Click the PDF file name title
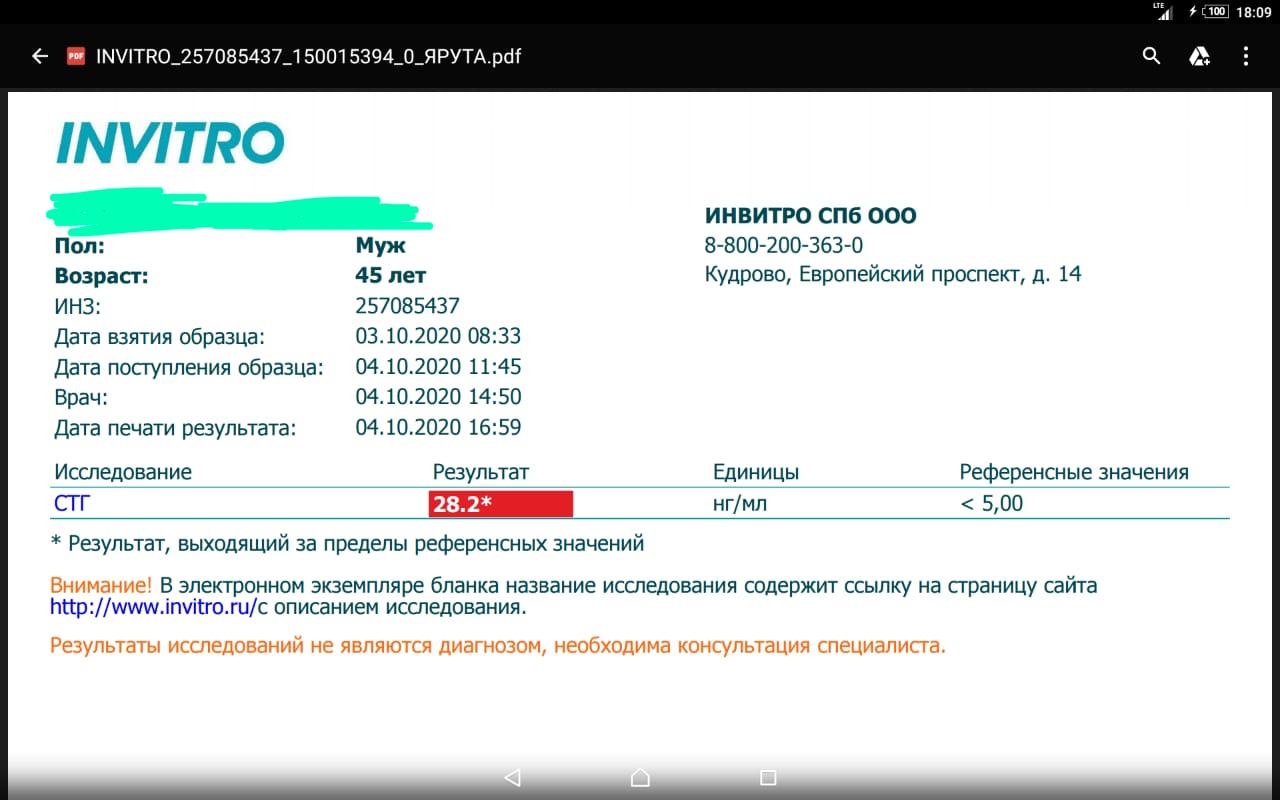 point(308,56)
